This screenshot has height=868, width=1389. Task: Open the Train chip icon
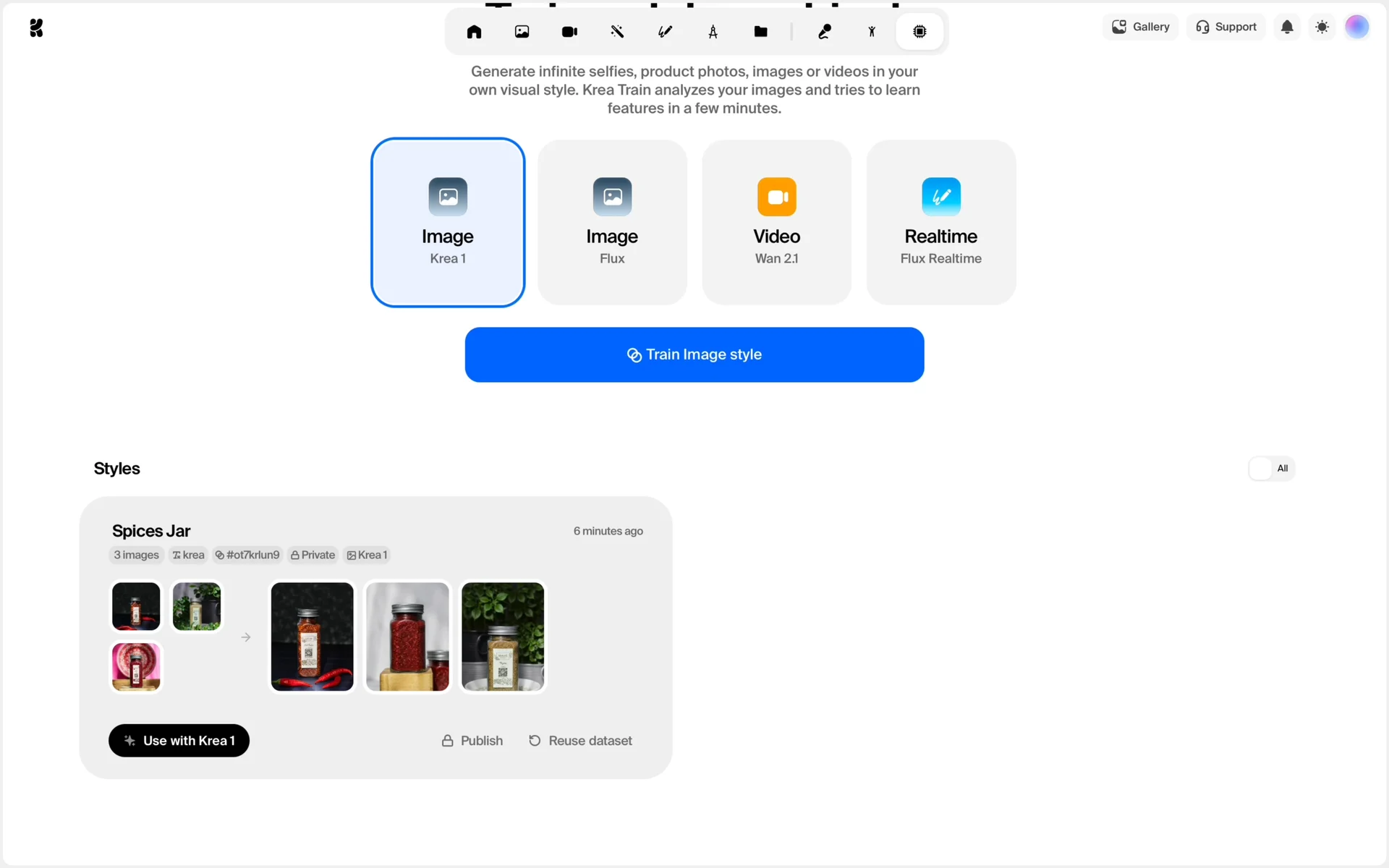tap(919, 32)
